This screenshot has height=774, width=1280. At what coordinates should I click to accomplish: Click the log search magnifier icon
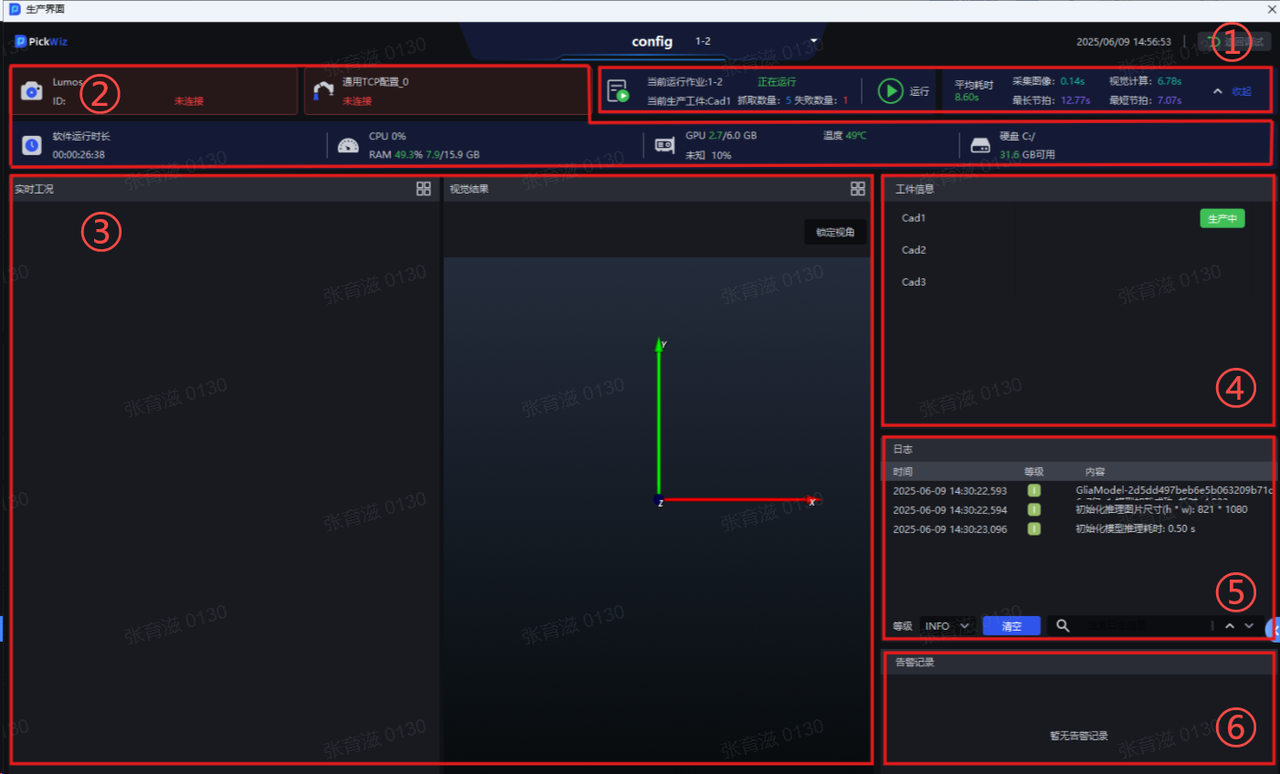(x=1063, y=626)
